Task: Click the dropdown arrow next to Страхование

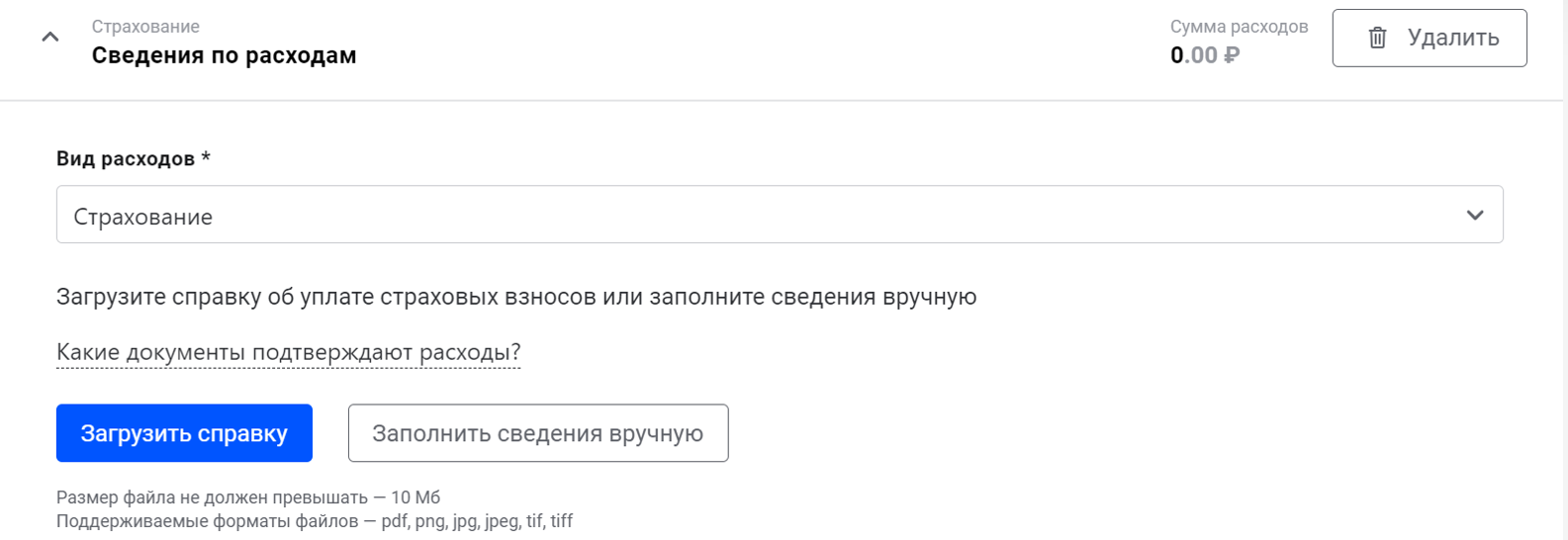Action: pos(1474,215)
